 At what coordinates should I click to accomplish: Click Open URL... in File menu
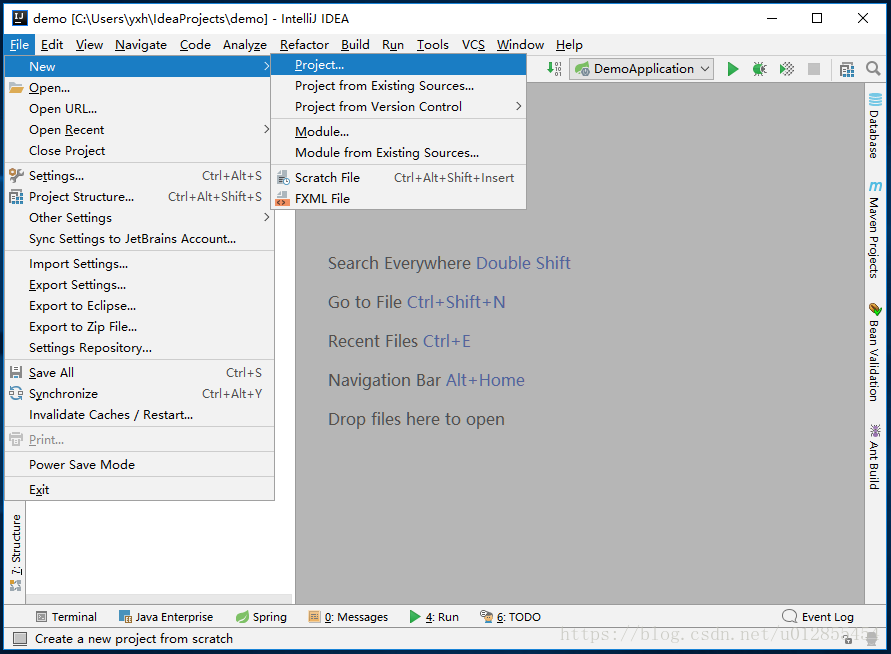point(139,109)
